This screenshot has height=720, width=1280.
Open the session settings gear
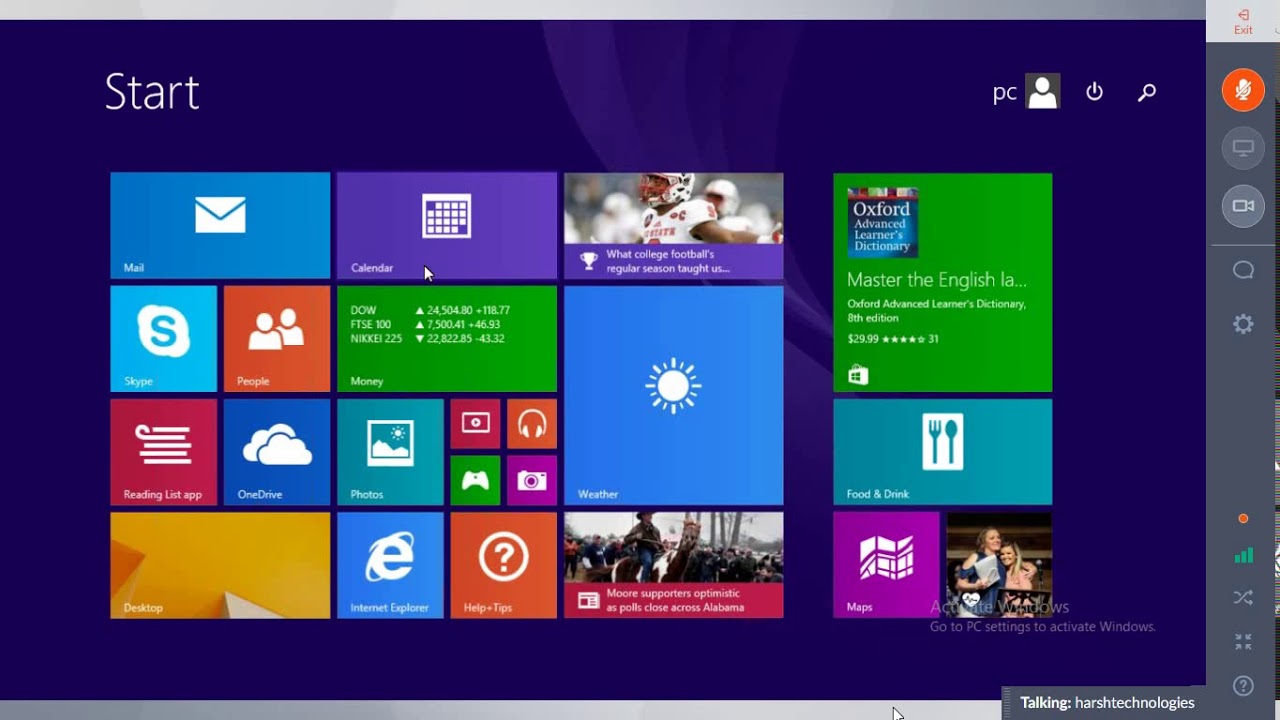pyautogui.click(x=1243, y=324)
